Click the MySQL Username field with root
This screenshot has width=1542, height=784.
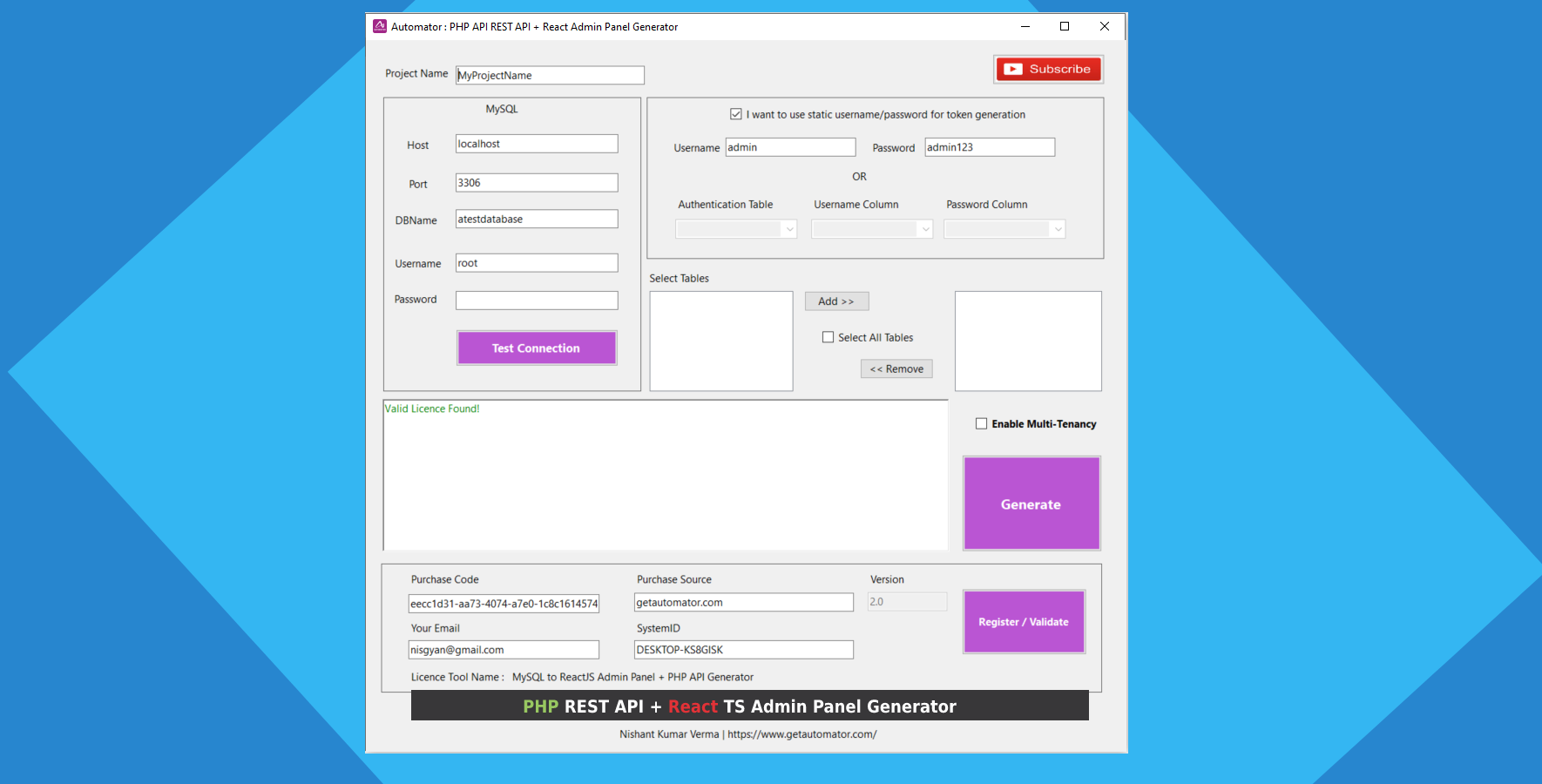(537, 263)
